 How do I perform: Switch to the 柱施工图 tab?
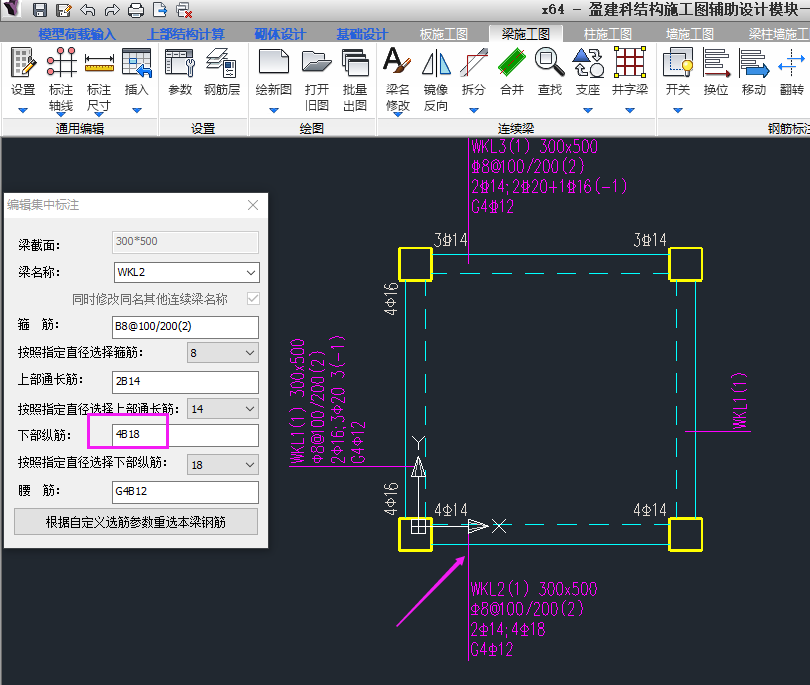coord(608,34)
